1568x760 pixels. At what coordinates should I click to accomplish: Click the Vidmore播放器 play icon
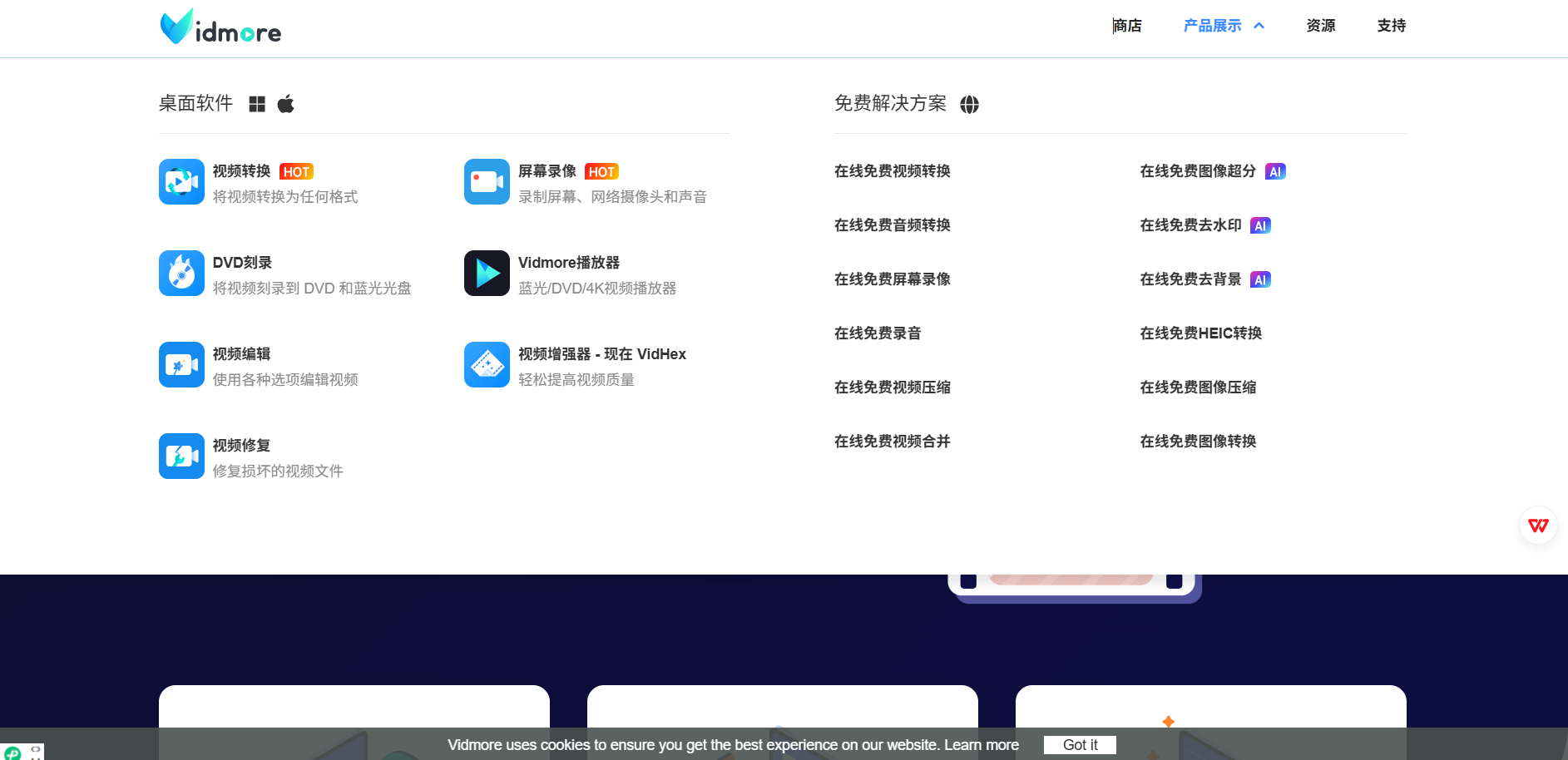(x=487, y=273)
